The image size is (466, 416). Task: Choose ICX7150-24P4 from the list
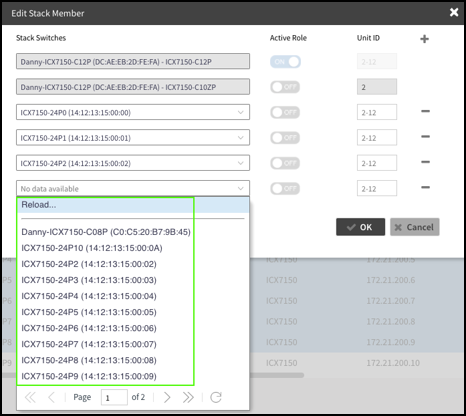[133, 296]
